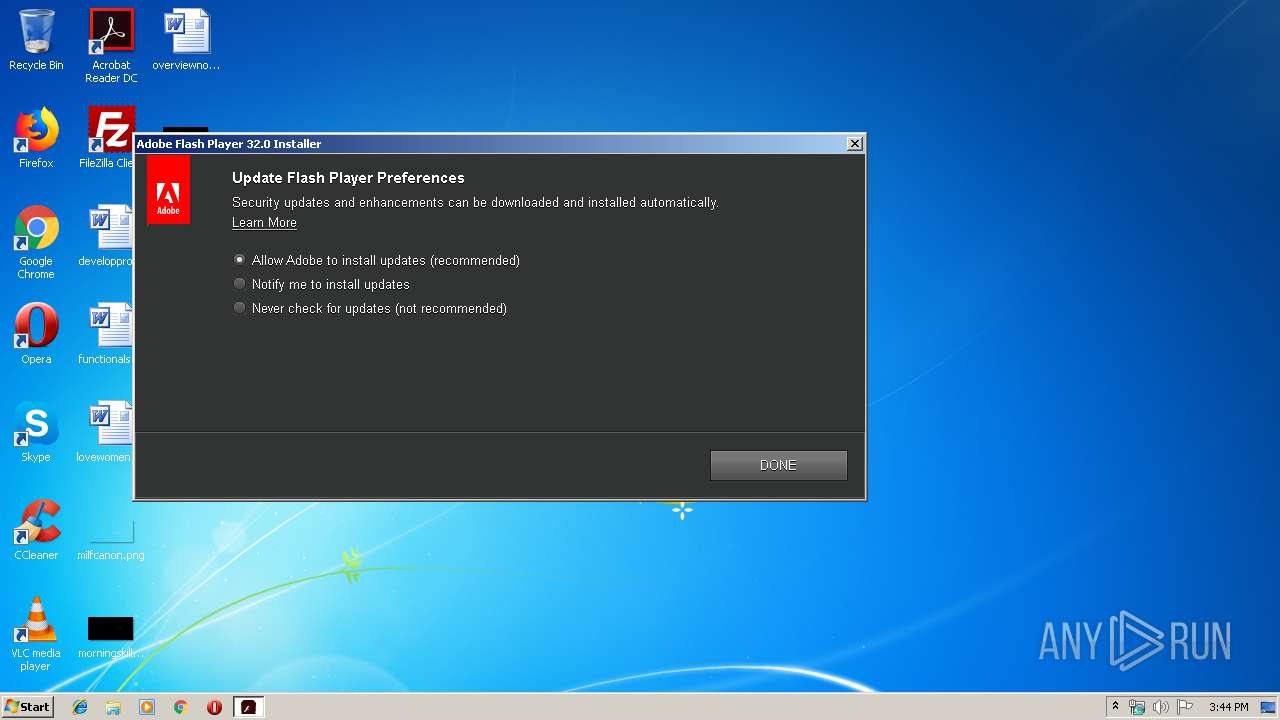Open the Start menu
This screenshot has width=1280, height=720.
coord(27,707)
